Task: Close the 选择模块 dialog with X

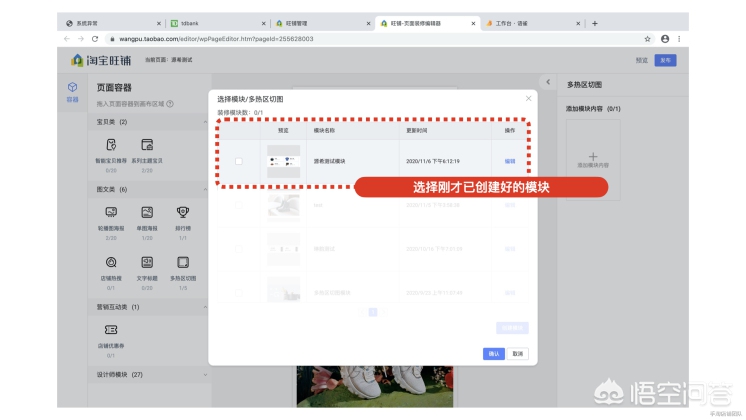Action: pos(528,98)
